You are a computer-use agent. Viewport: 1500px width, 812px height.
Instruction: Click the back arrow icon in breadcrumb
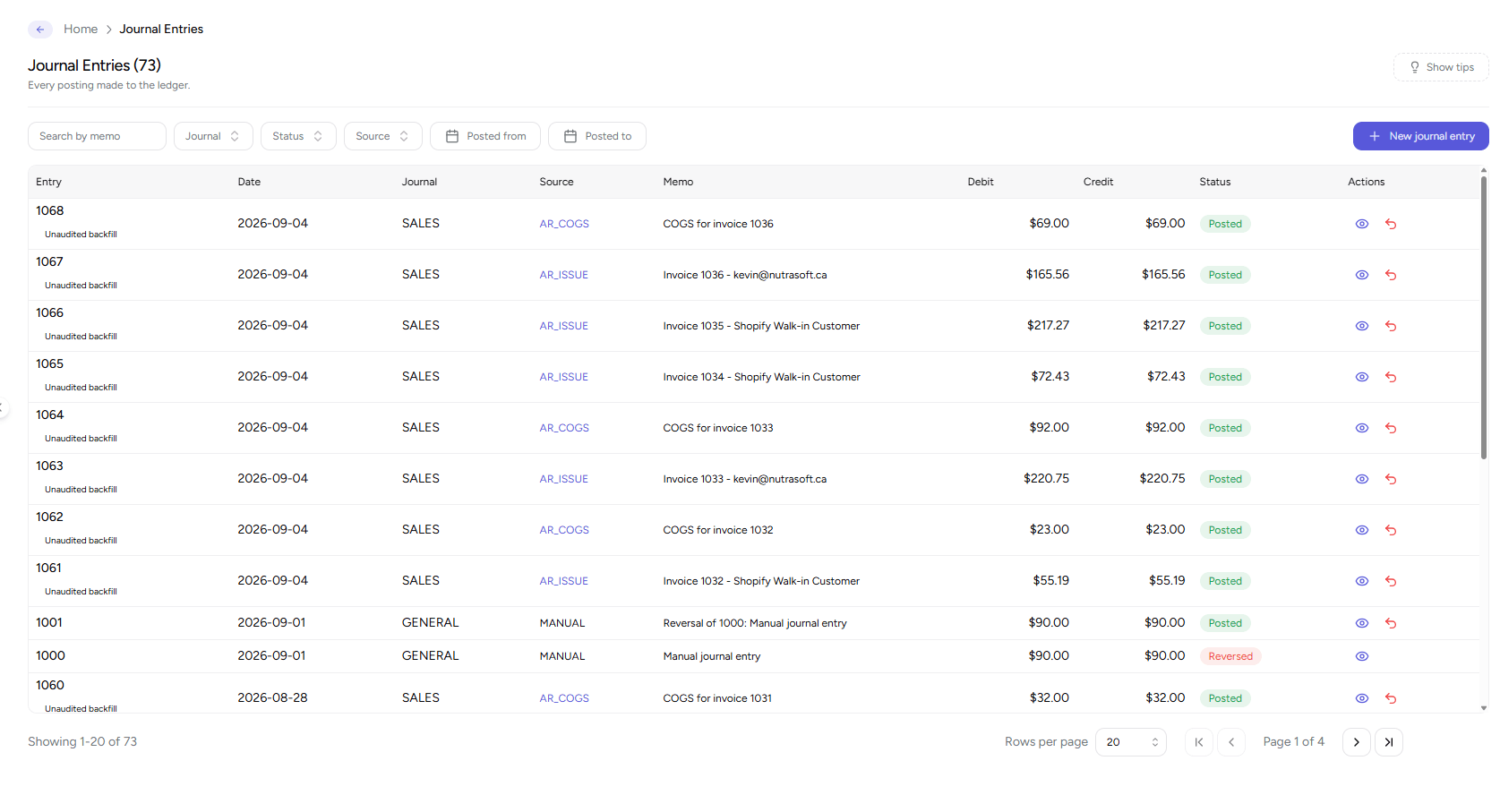pos(40,30)
